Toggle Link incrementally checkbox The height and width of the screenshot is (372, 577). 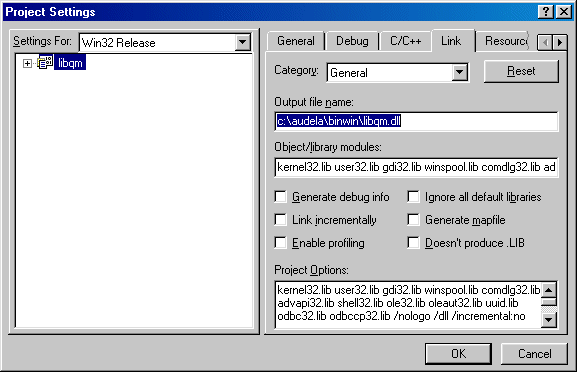(x=280, y=220)
